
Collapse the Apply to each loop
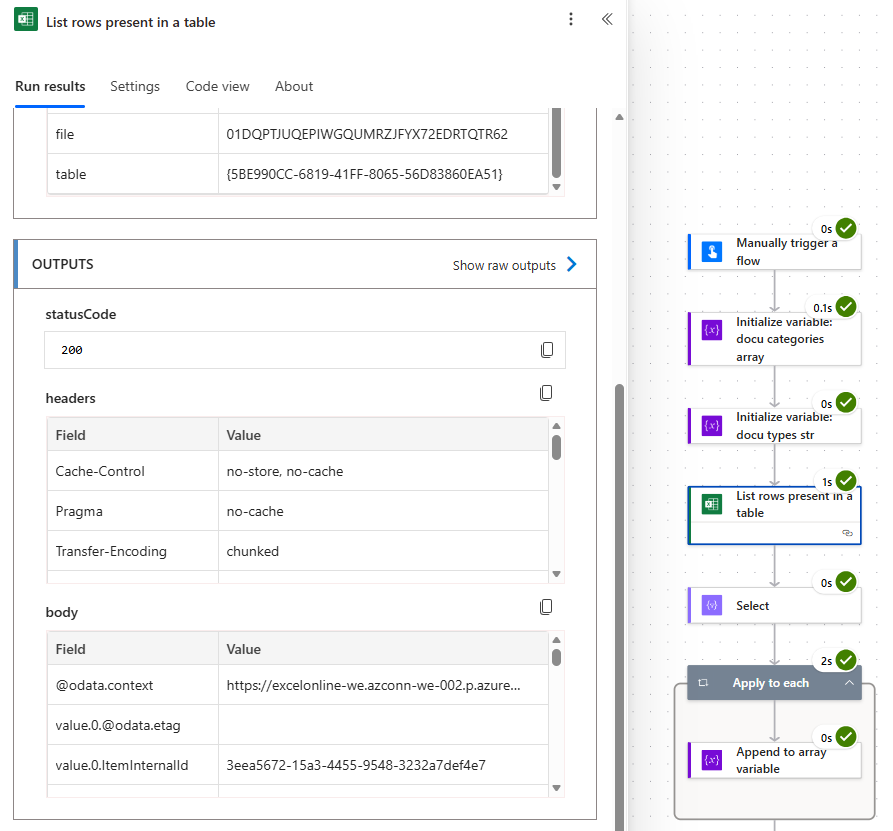849,683
